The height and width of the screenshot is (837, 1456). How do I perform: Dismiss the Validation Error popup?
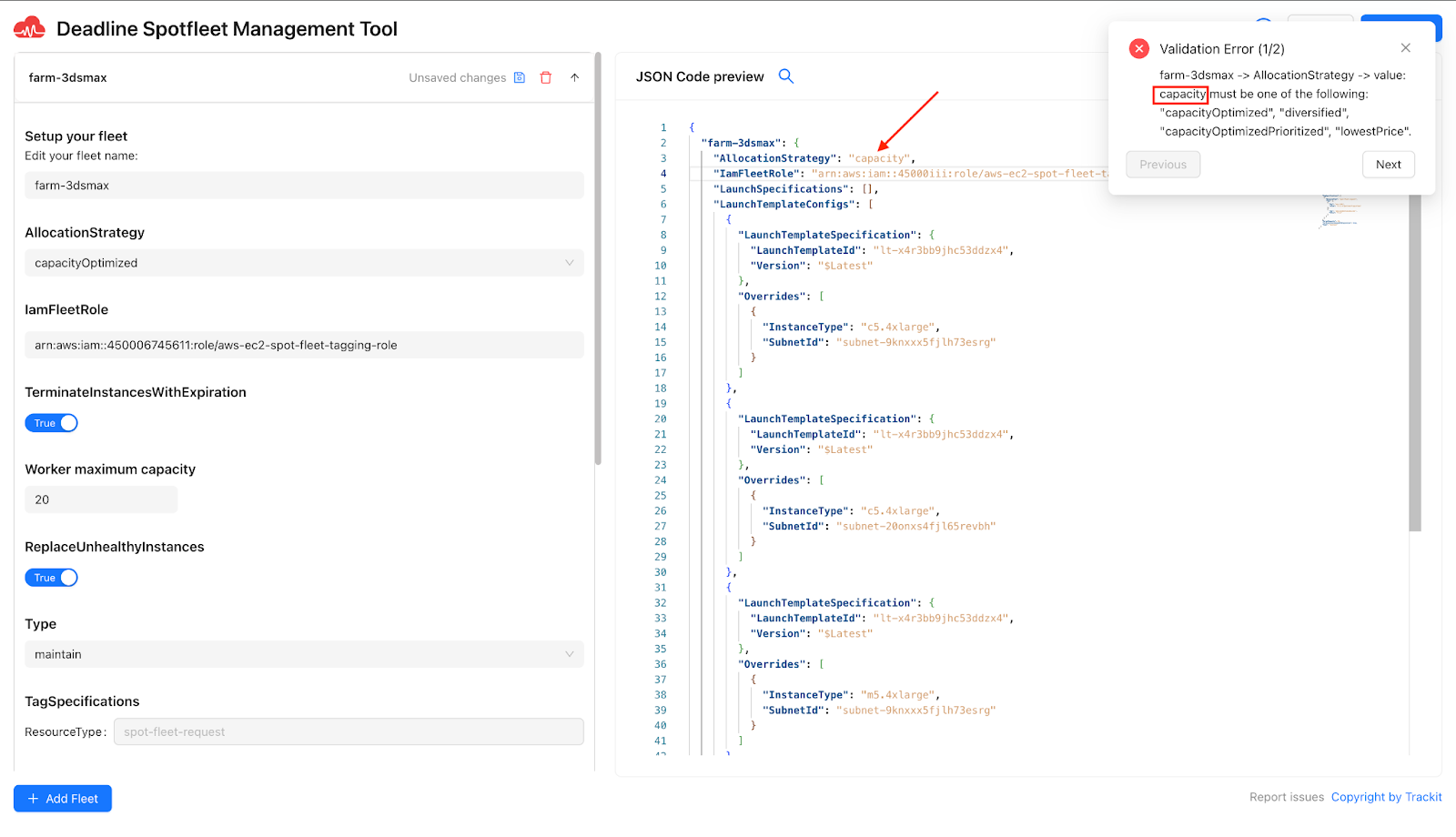(1406, 48)
